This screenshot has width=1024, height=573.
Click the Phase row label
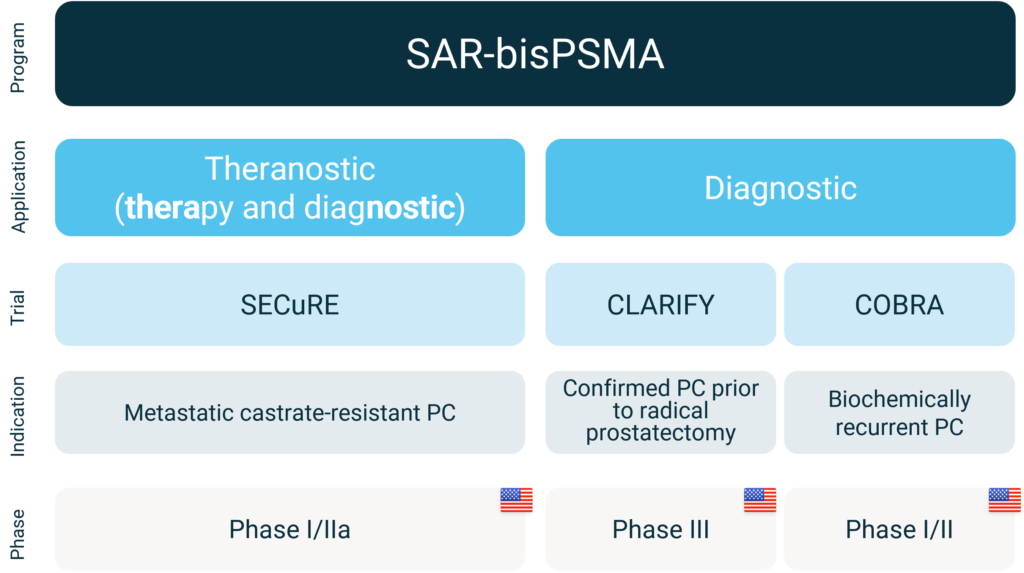pos(18,534)
